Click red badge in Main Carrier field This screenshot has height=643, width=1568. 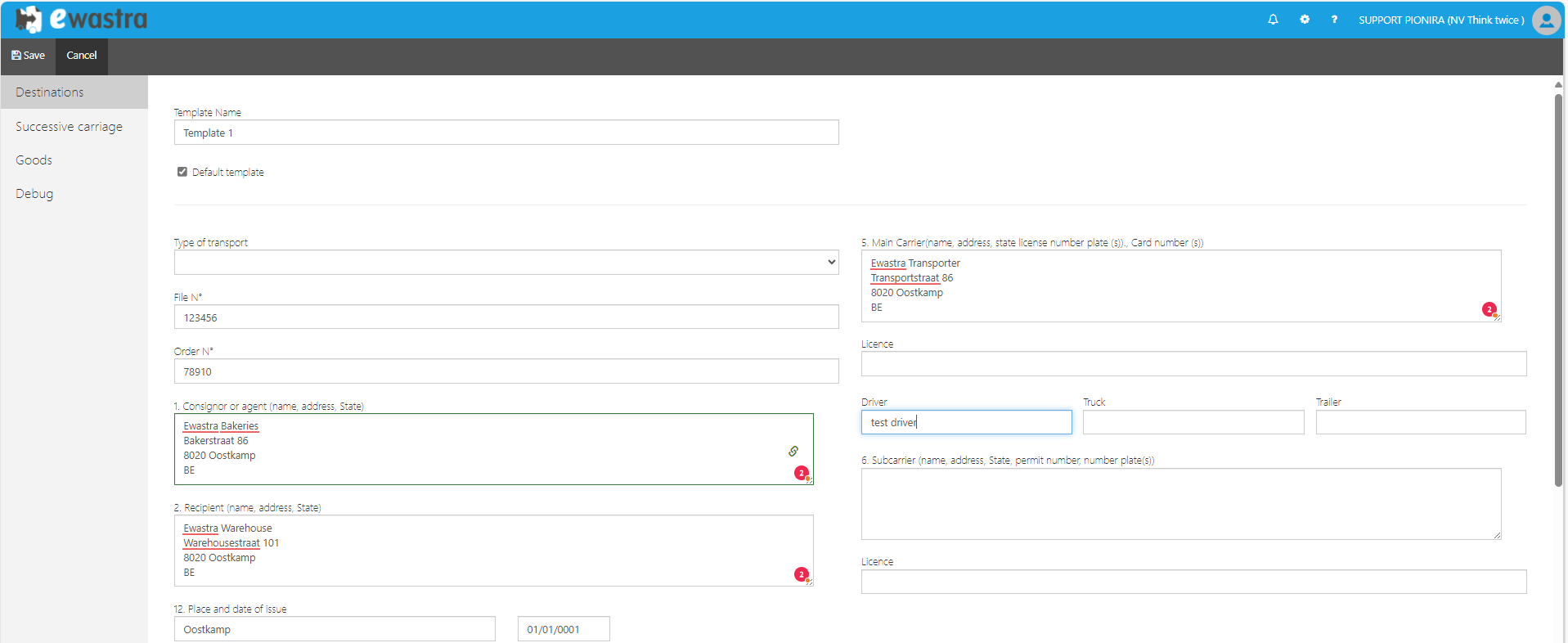click(x=1489, y=309)
